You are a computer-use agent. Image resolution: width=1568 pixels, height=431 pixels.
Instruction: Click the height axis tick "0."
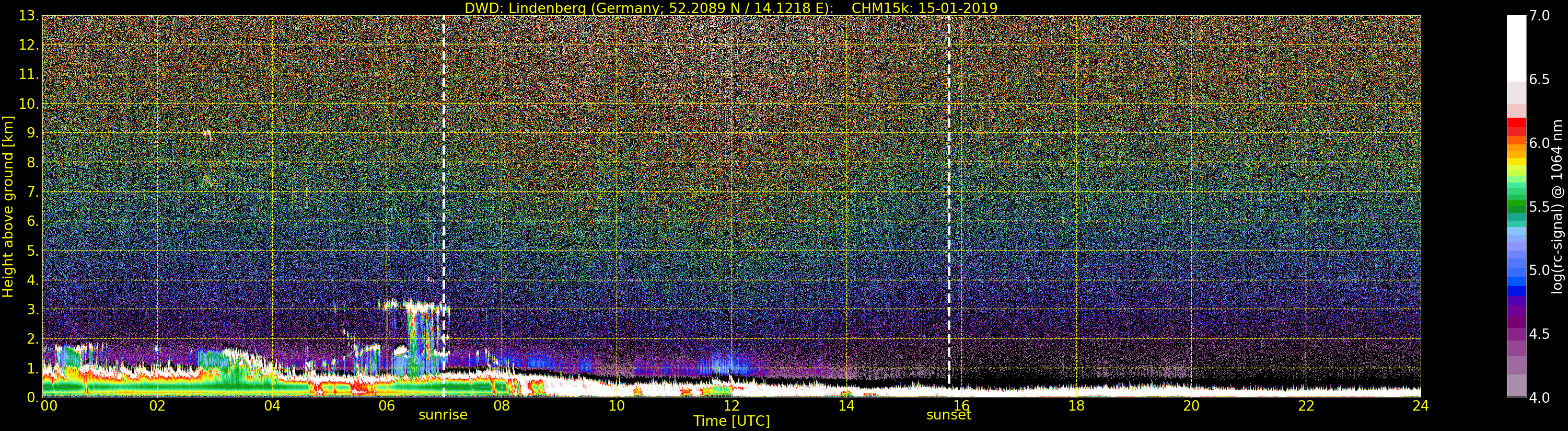[x=32, y=397]
